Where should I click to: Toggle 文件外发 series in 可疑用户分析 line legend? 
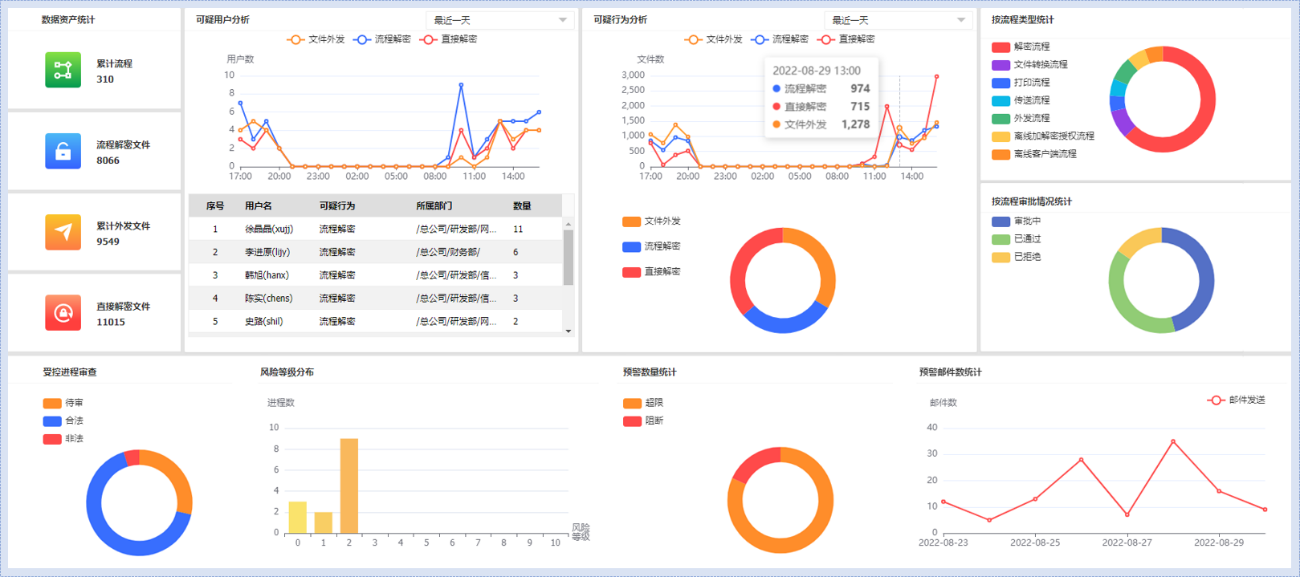[x=316, y=39]
